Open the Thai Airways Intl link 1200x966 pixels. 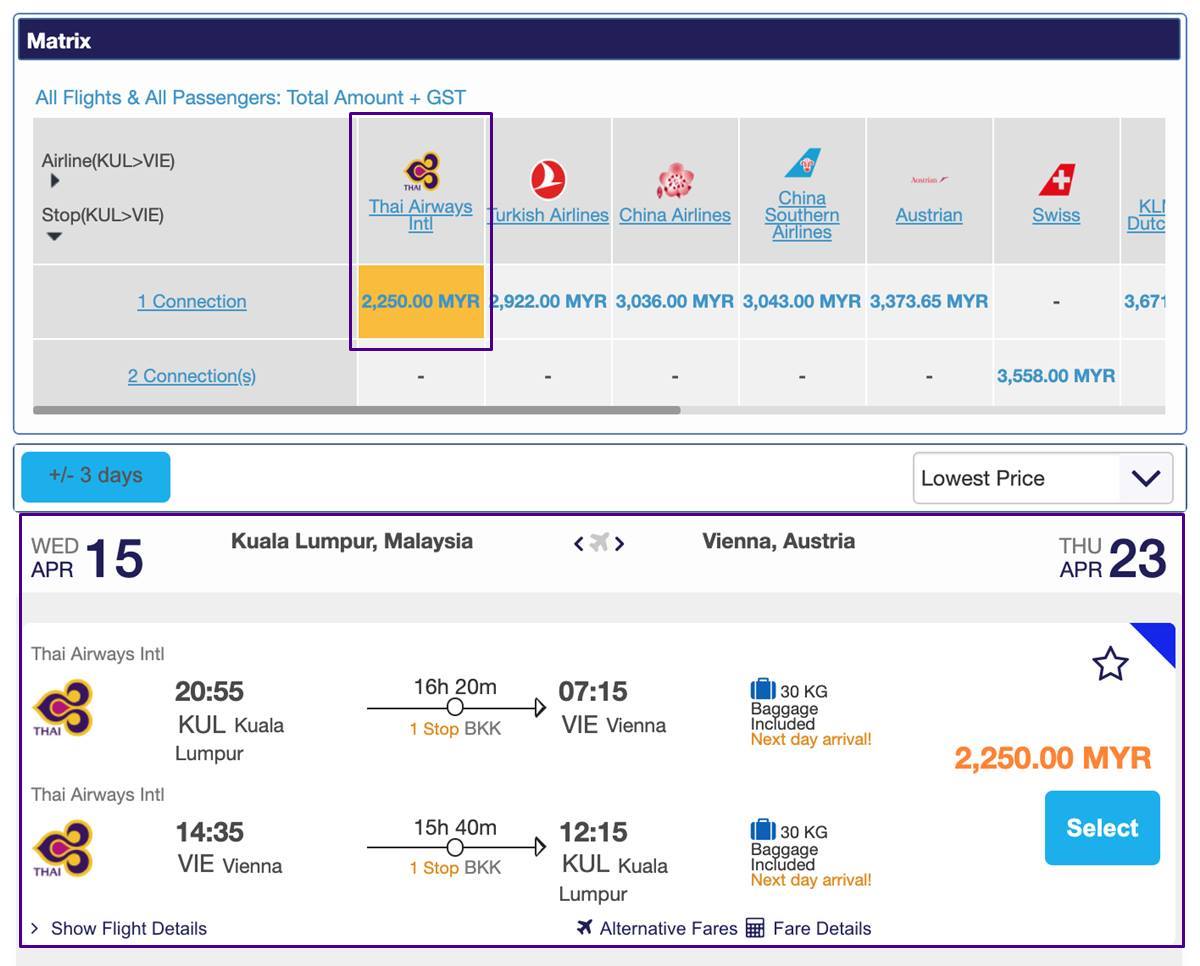421,215
